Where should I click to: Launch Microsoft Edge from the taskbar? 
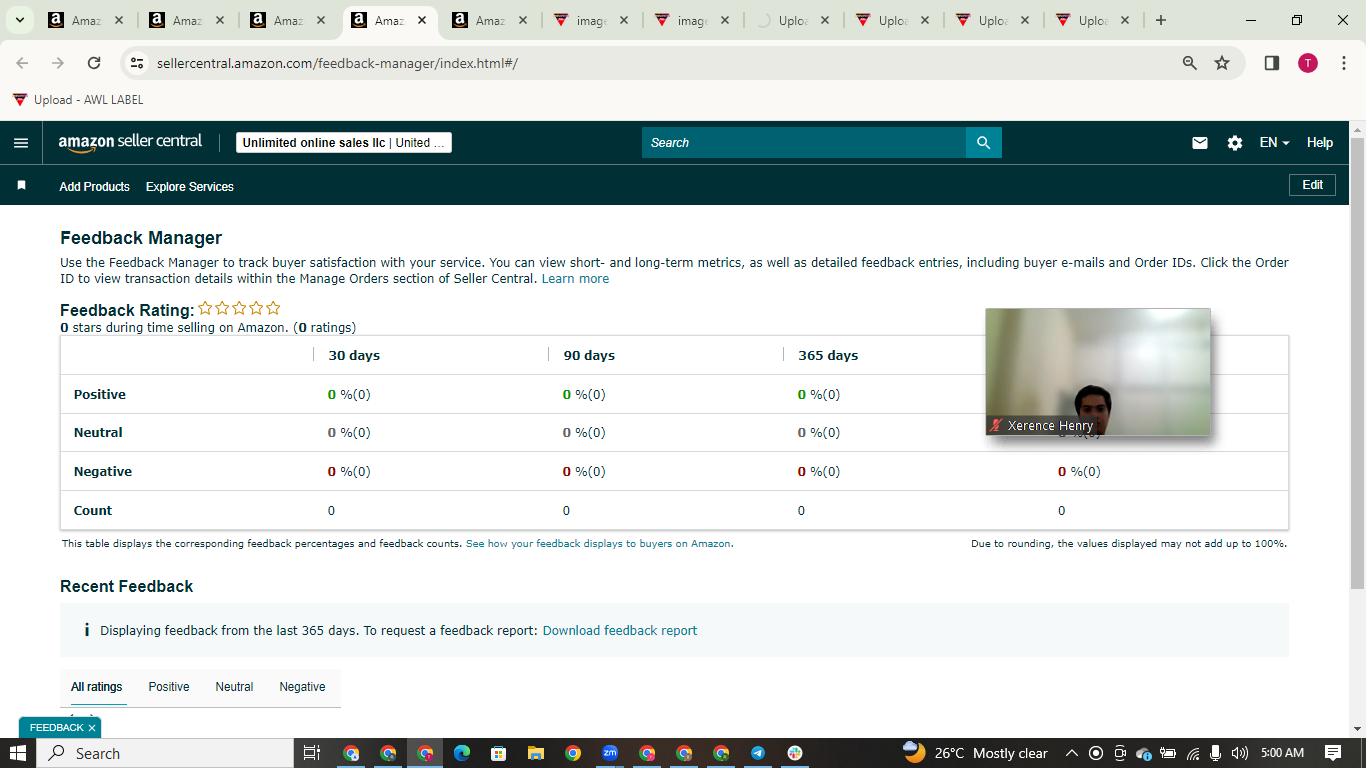[461, 753]
